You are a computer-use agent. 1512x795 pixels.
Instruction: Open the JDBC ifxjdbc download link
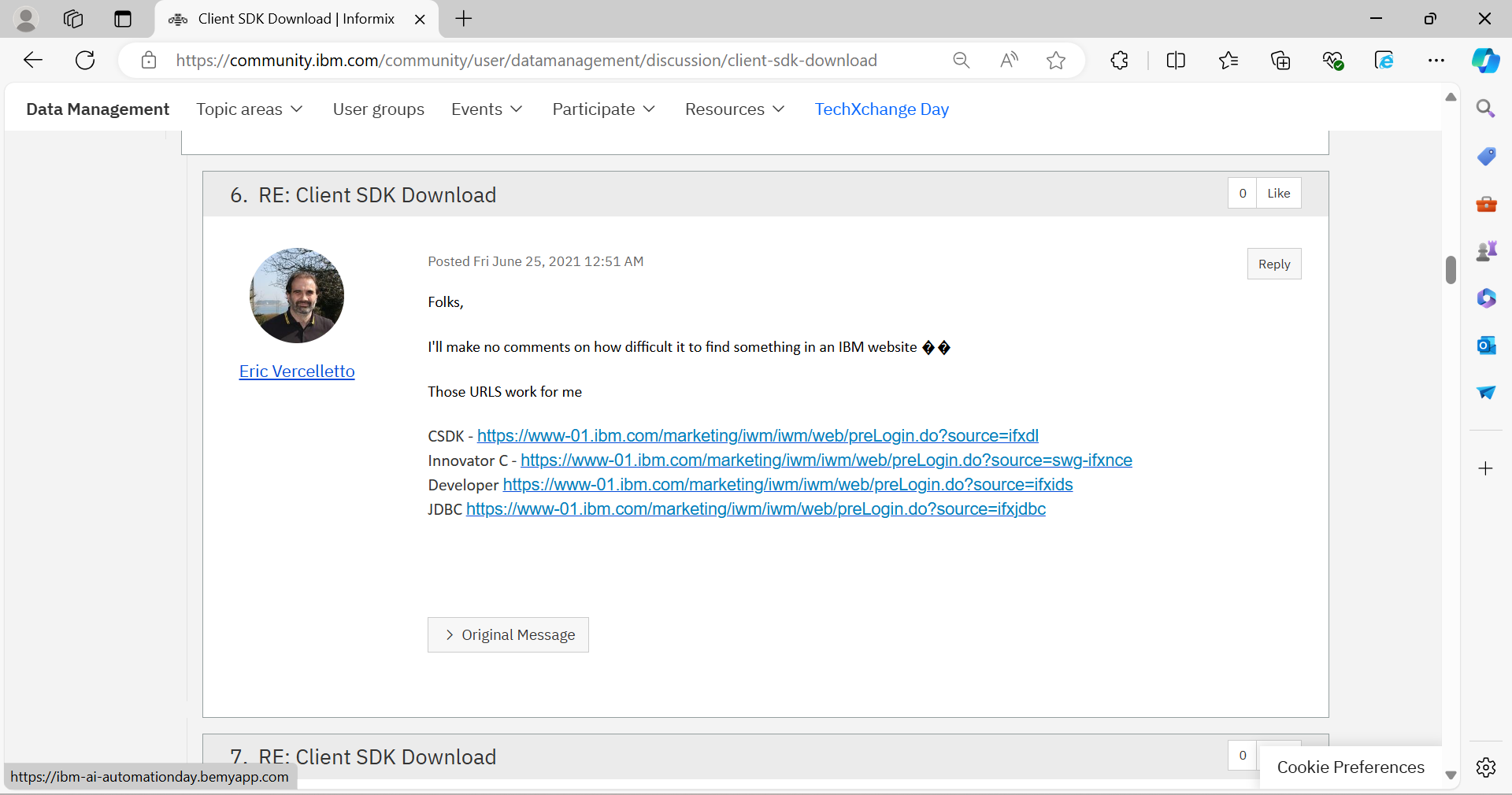755,509
